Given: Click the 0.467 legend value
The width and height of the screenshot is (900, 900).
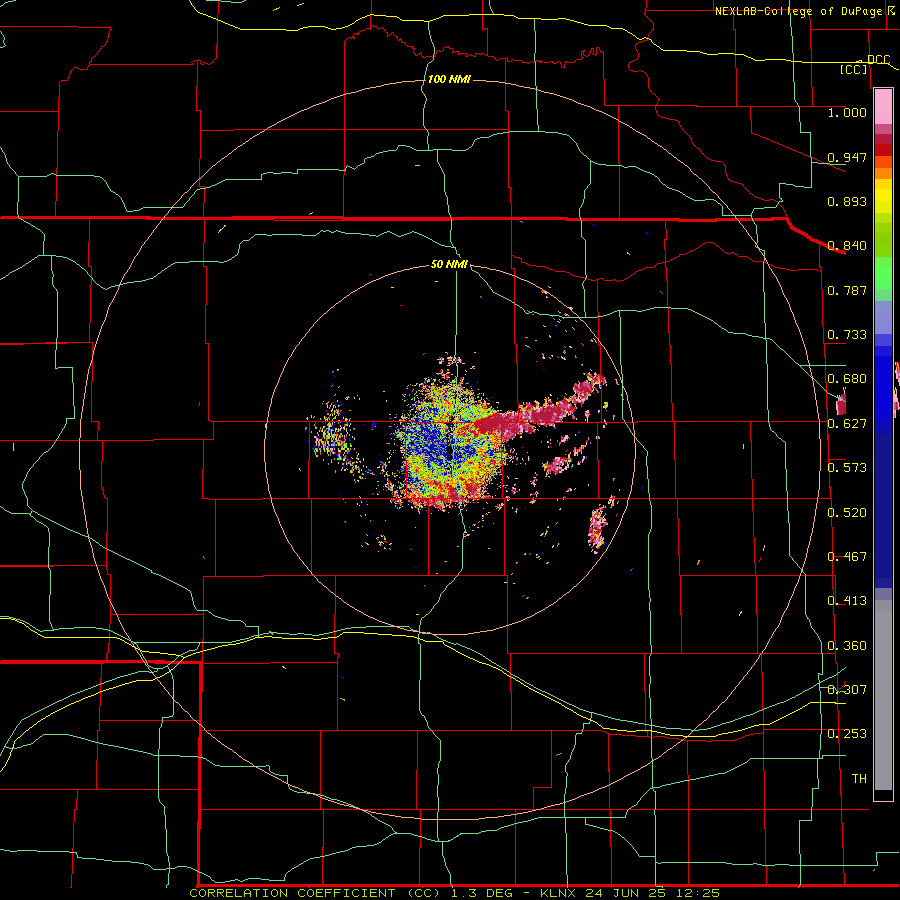Looking at the screenshot, I should (847, 557).
